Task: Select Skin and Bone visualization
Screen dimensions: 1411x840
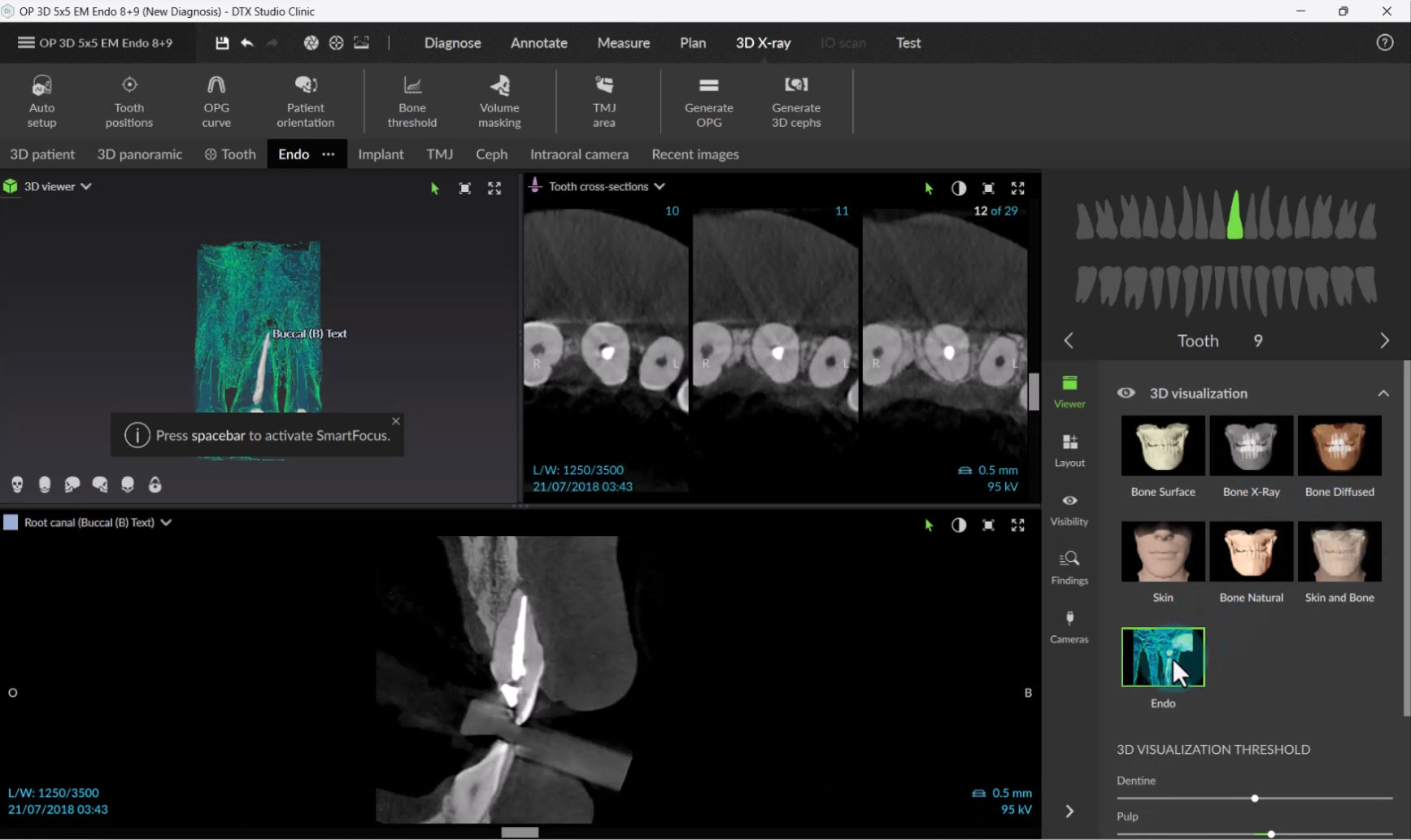Action: click(1339, 551)
